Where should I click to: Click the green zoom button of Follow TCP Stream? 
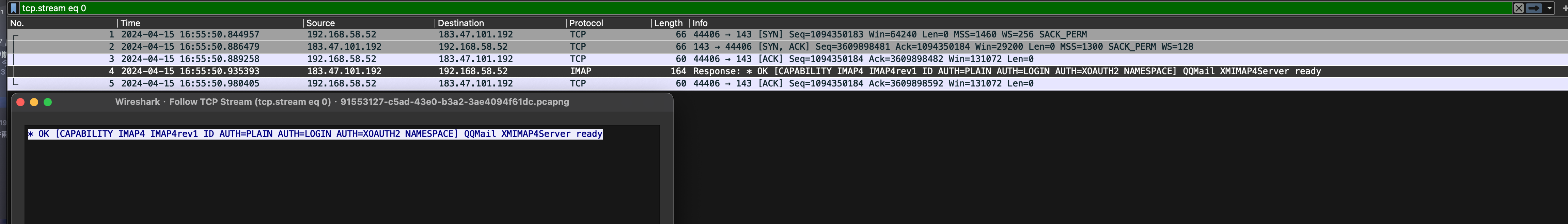tap(48, 102)
